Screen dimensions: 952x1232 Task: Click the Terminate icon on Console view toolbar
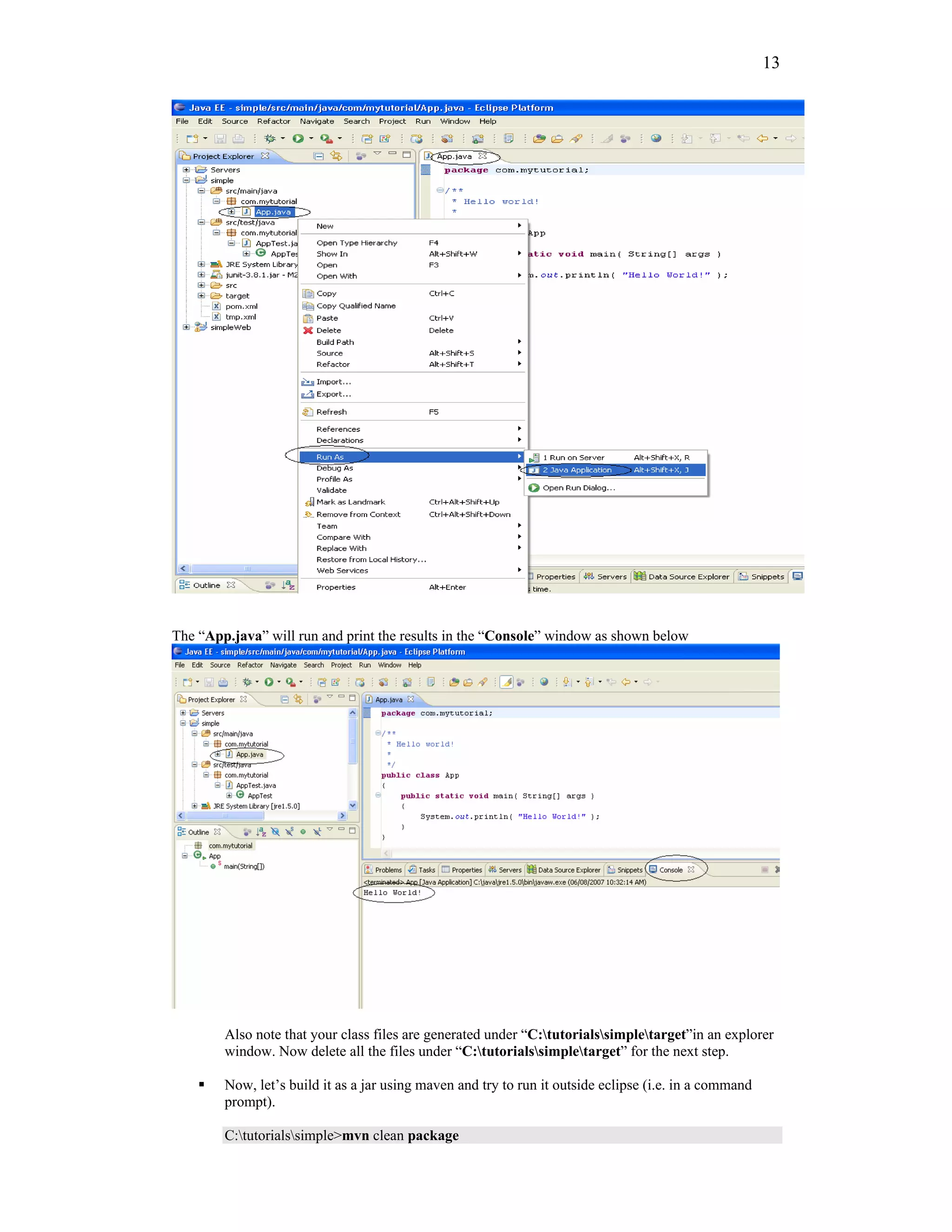pyautogui.click(x=765, y=870)
